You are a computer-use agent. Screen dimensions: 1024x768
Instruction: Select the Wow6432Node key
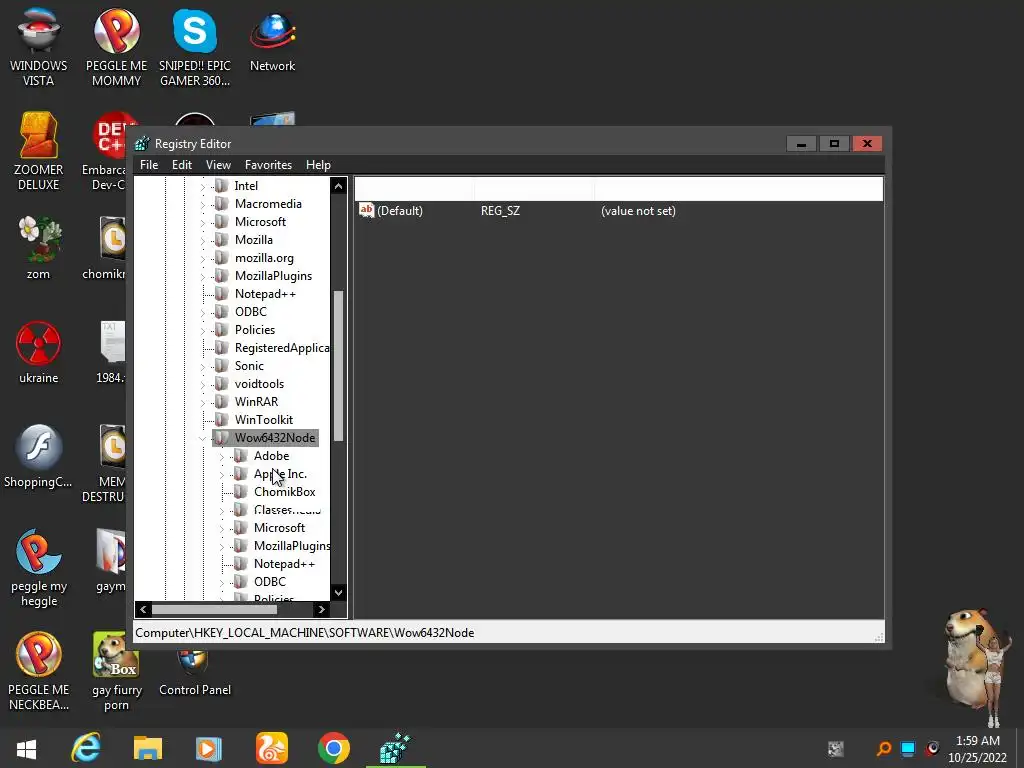coord(275,438)
